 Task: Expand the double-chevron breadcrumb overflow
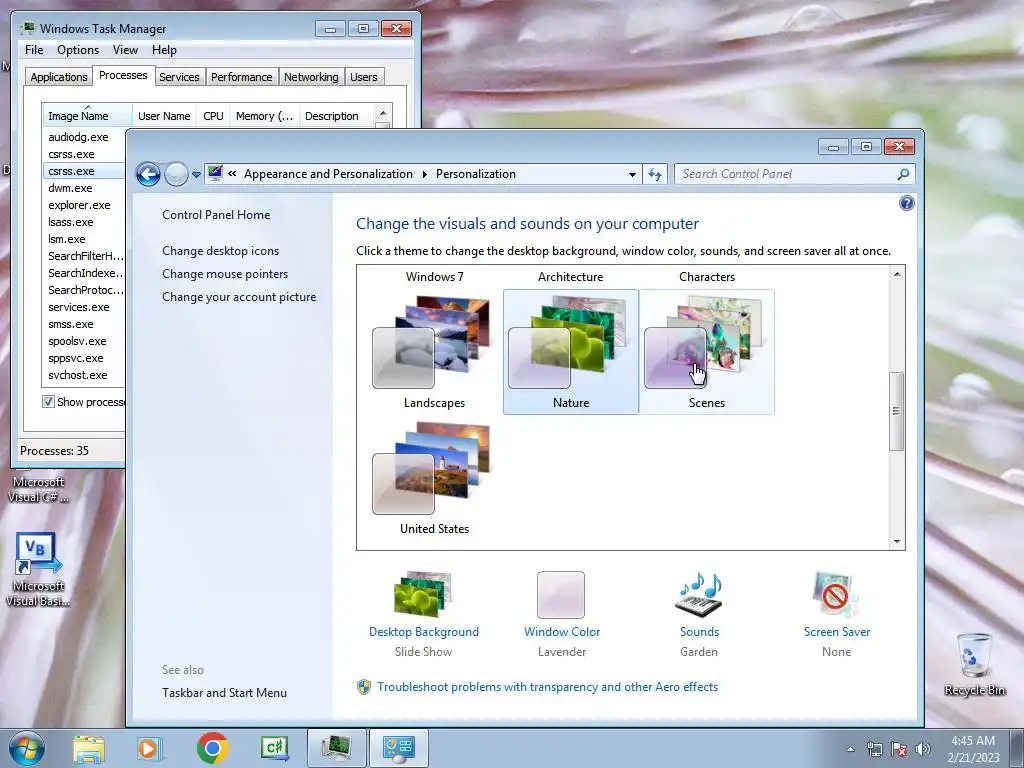coord(232,174)
